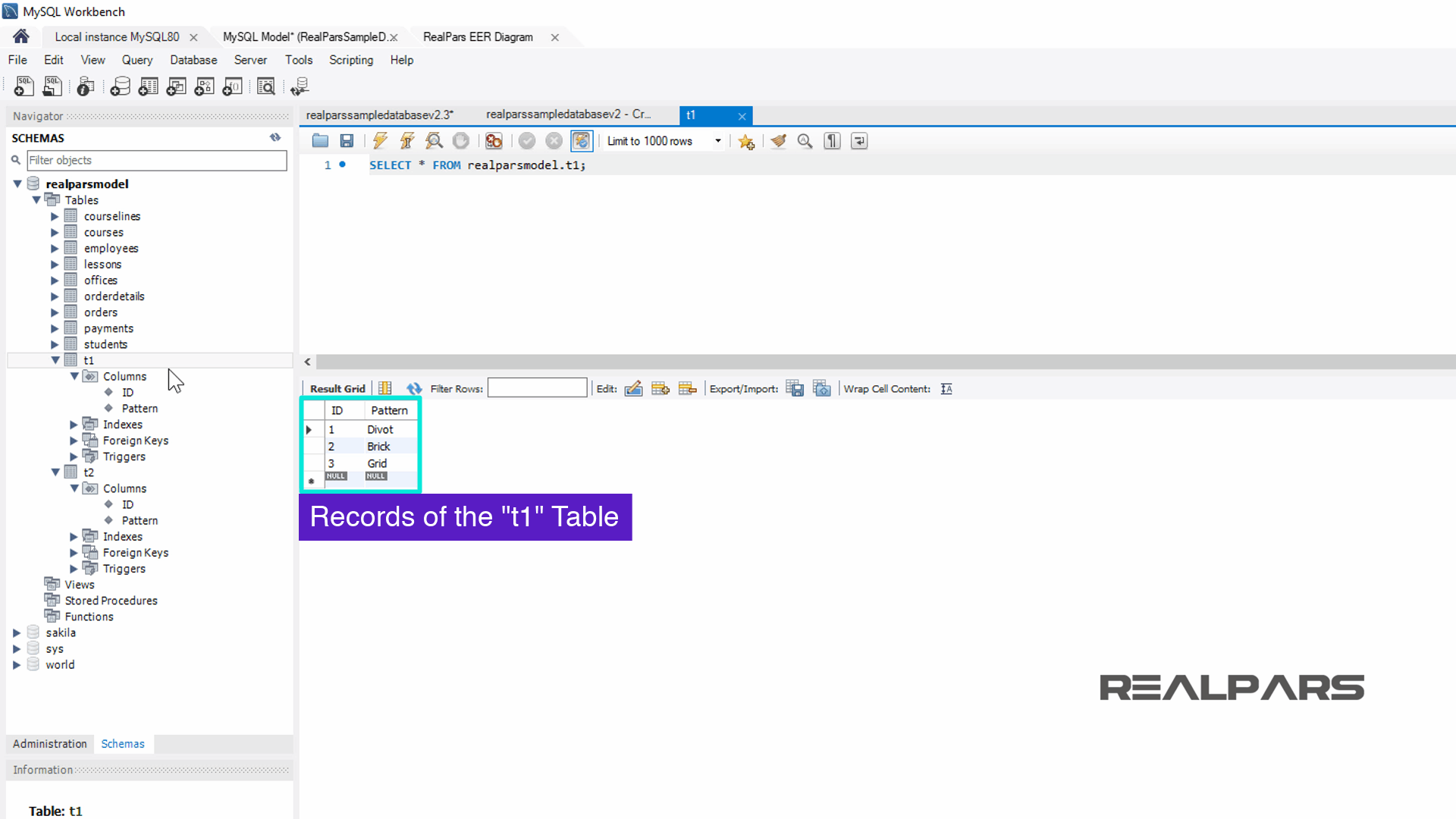Image resolution: width=1456 pixels, height=819 pixels.
Task: Create a new function icon
Action: 232,86
